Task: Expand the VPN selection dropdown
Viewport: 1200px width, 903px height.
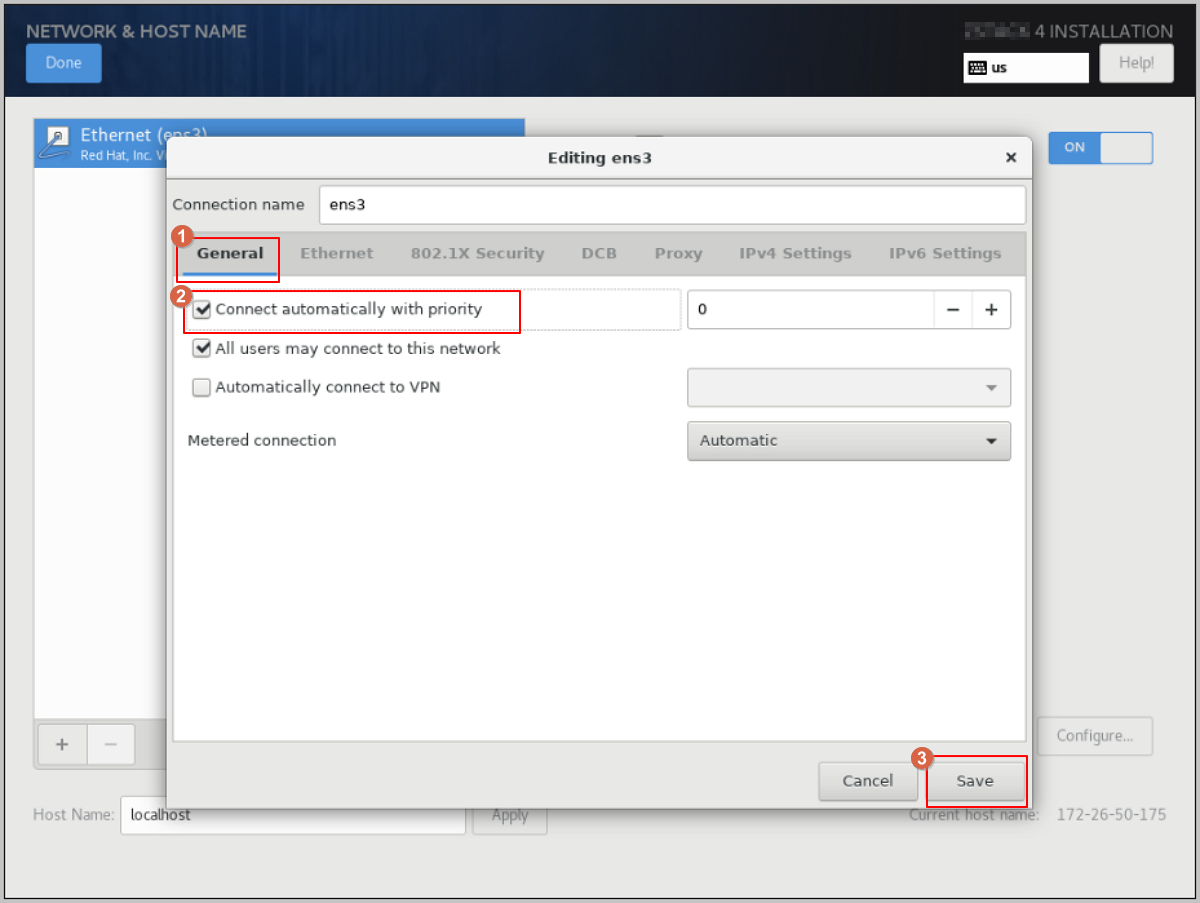Action: [848, 388]
